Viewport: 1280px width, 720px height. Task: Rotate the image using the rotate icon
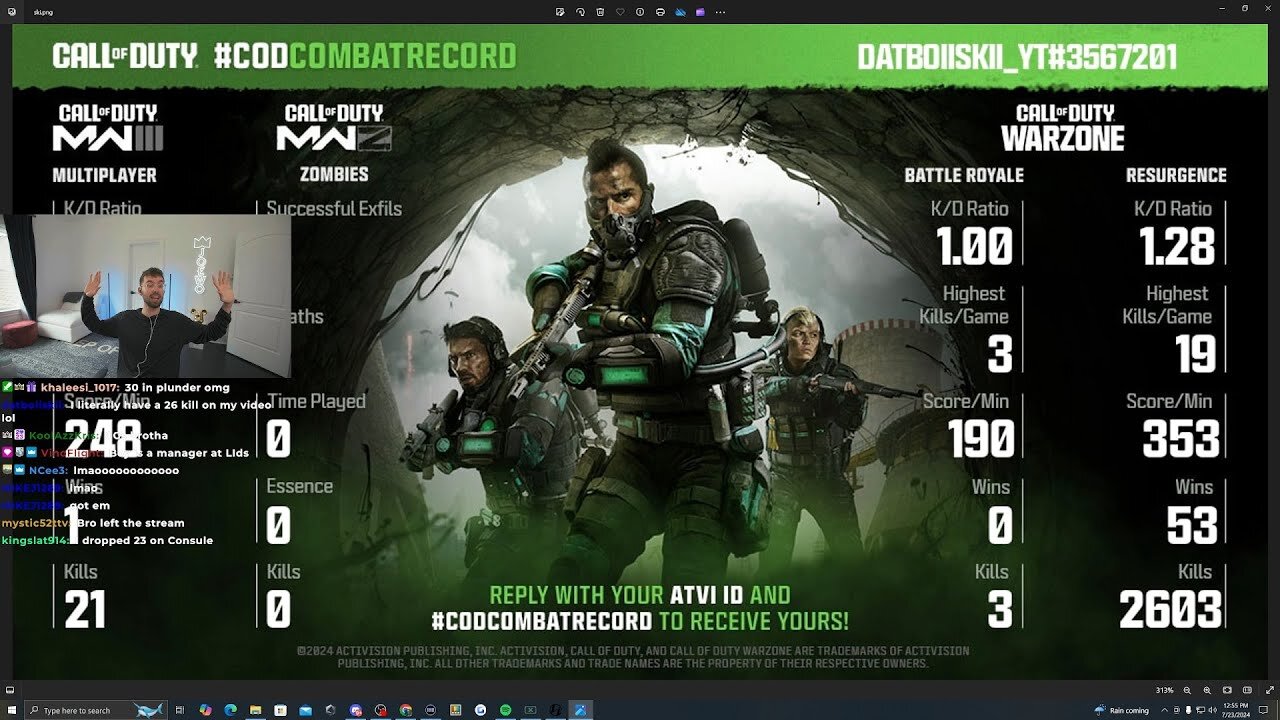tap(580, 12)
